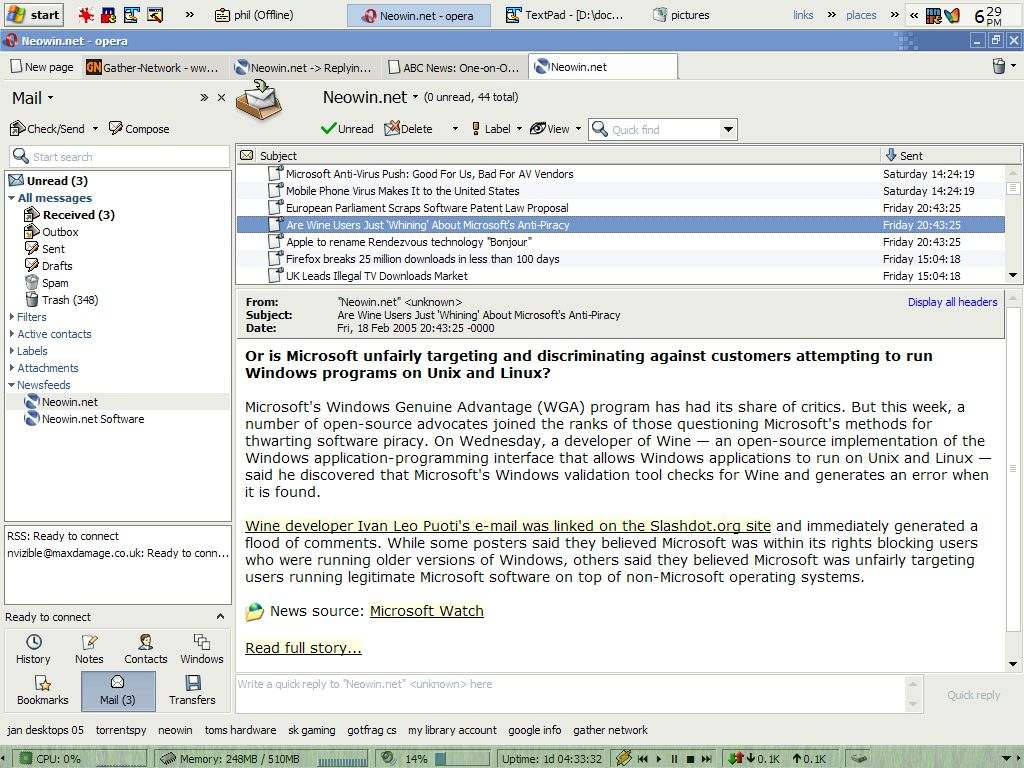Click the envelope status column header icon

pos(247,155)
